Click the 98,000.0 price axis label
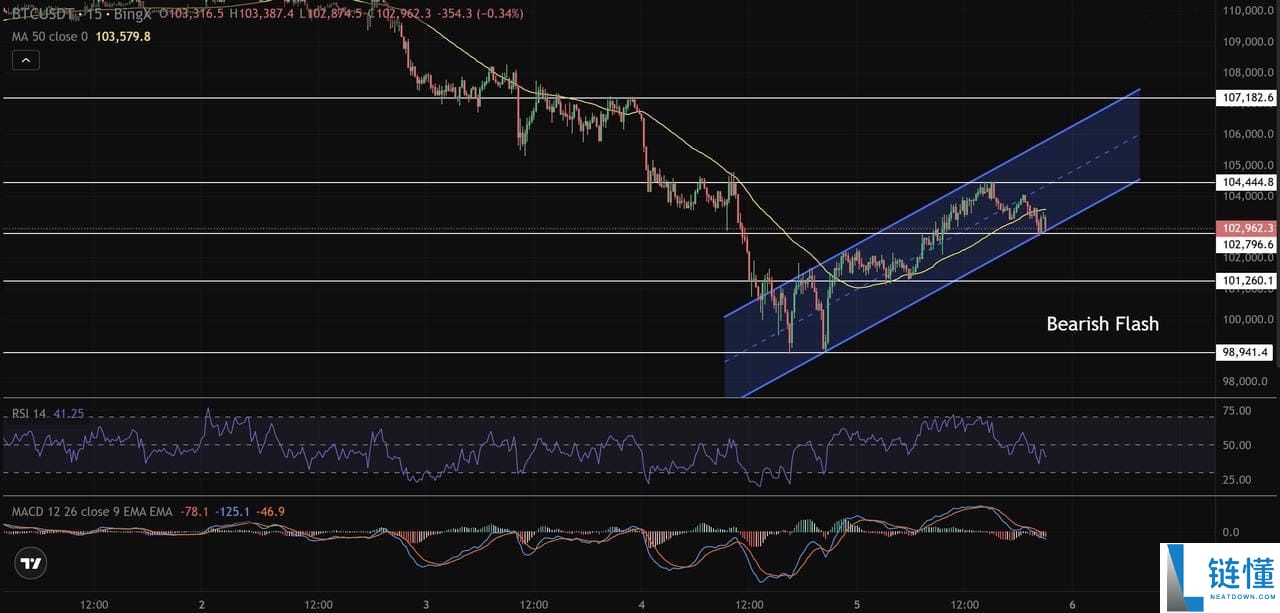Viewport: 1280px width, 613px height. point(1247,381)
